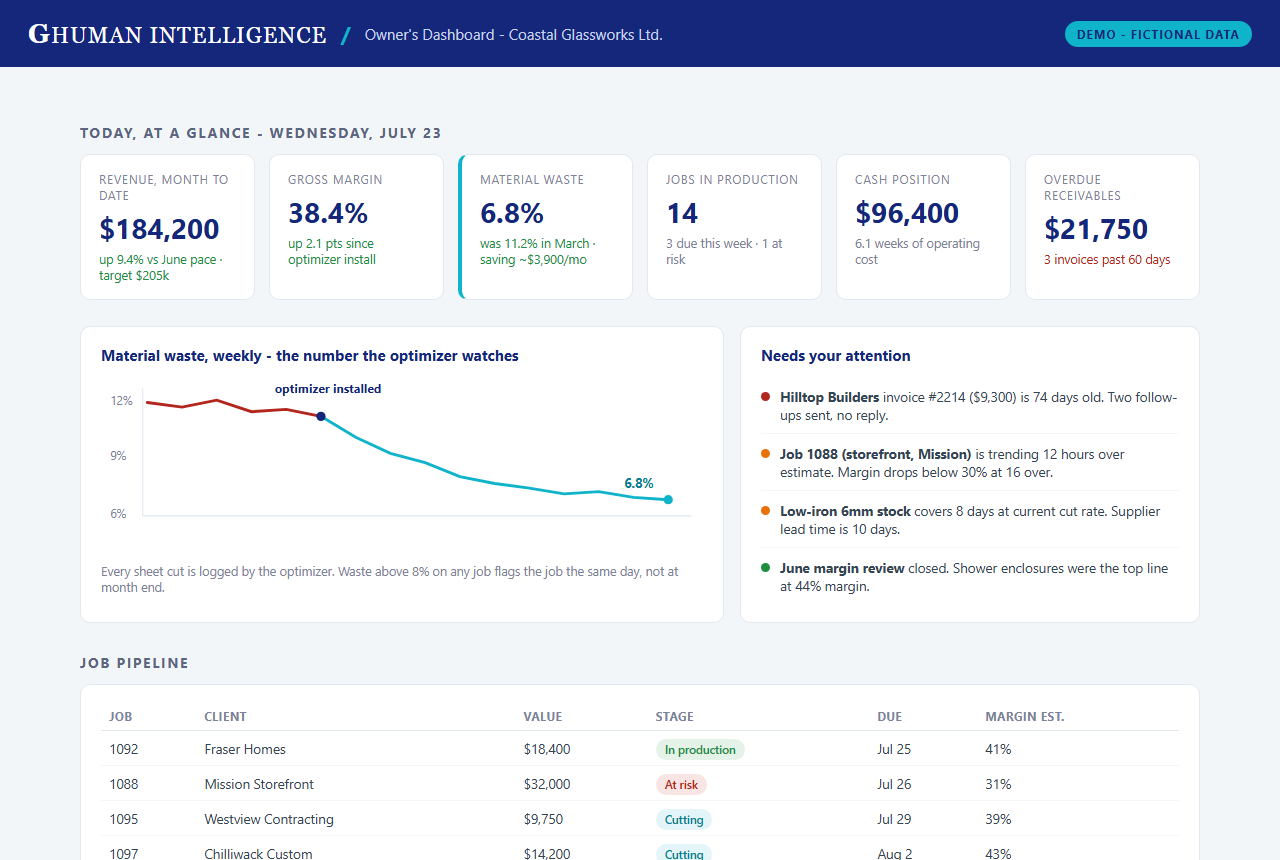Click 'was 11.2% in March' note
This screenshot has height=860, width=1280.
tap(535, 244)
